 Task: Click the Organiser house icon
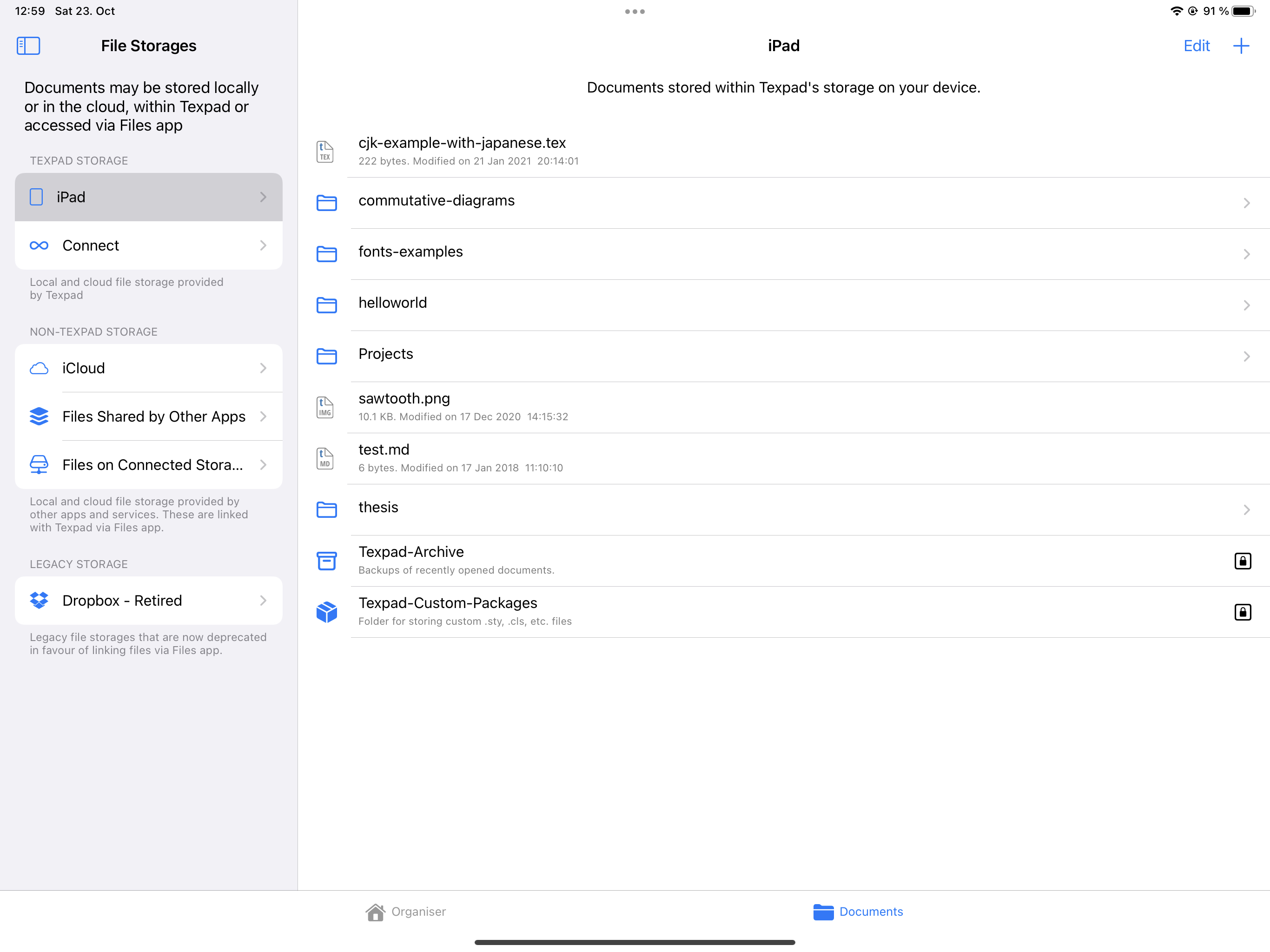[x=376, y=912]
